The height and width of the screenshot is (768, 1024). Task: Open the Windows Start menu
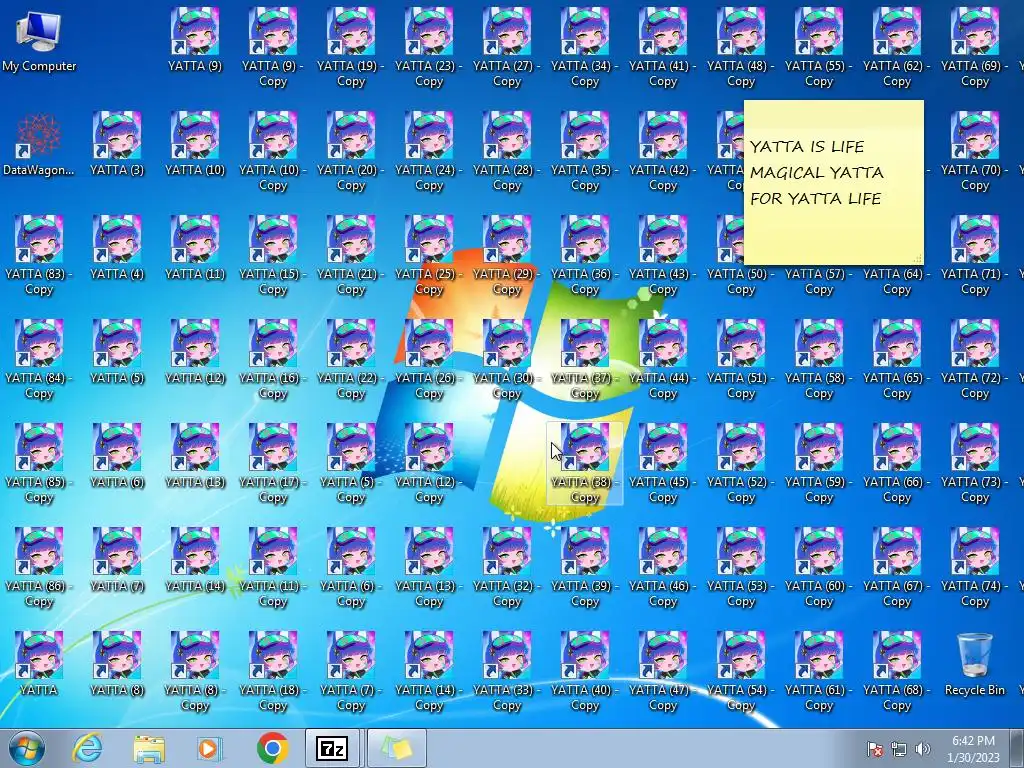click(26, 748)
